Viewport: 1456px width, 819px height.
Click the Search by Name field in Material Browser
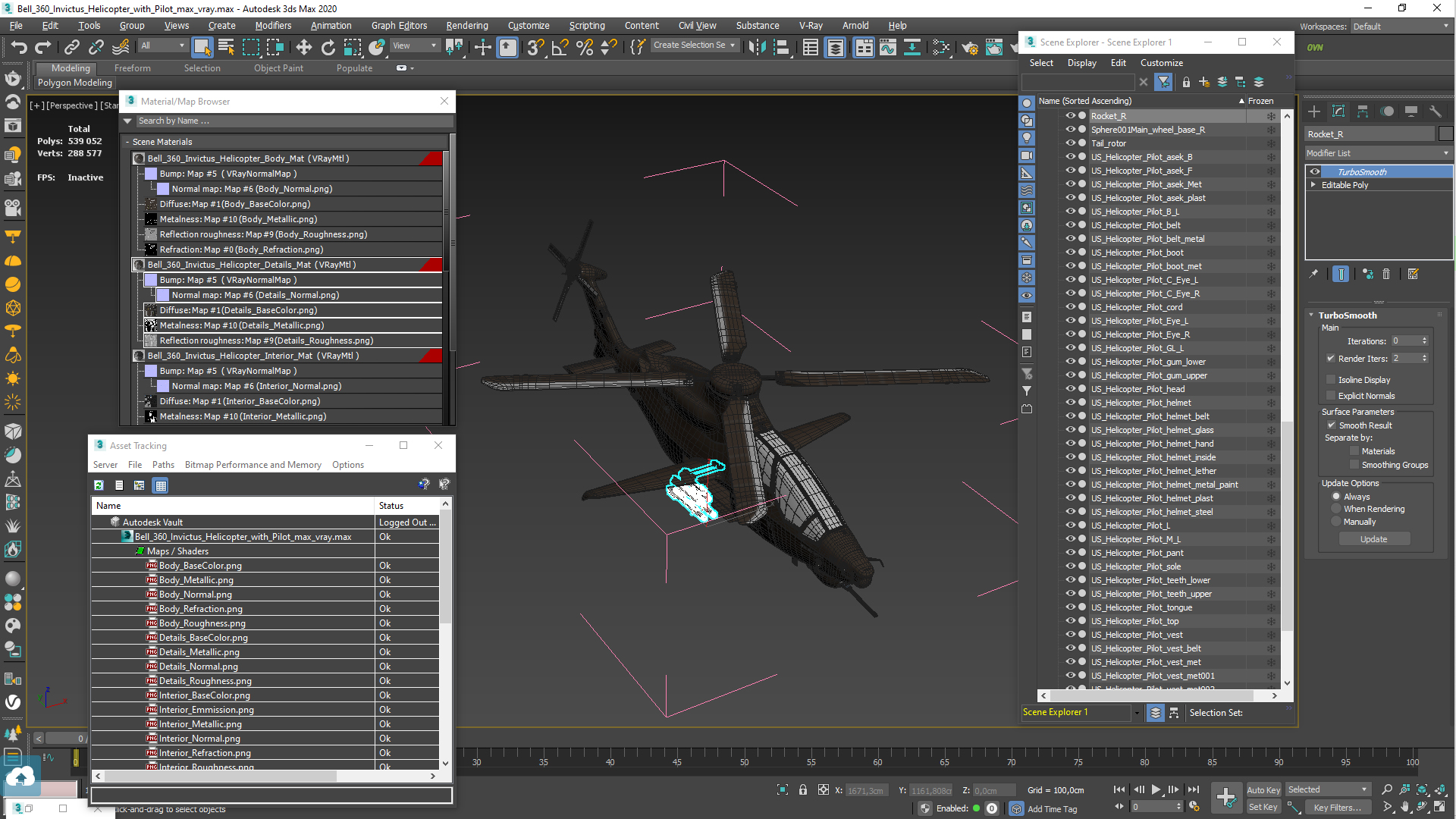[294, 121]
